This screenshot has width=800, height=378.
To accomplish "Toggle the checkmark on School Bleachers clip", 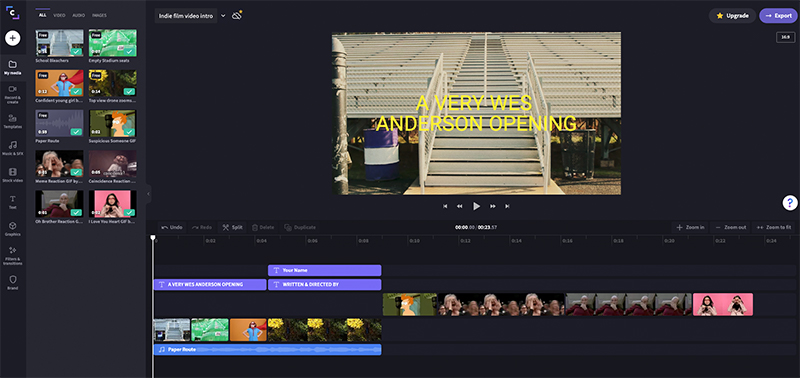I will [x=77, y=51].
